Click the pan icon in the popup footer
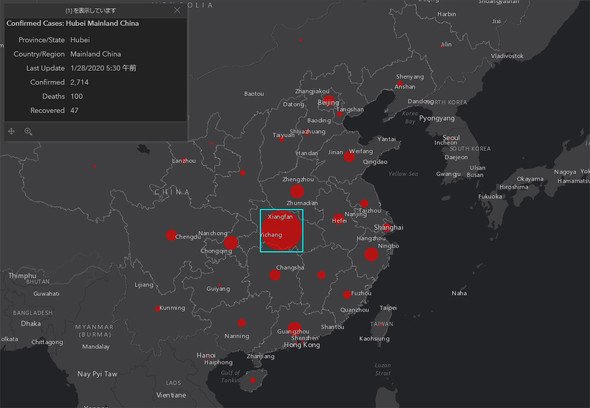The height and width of the screenshot is (408, 590). point(11,131)
